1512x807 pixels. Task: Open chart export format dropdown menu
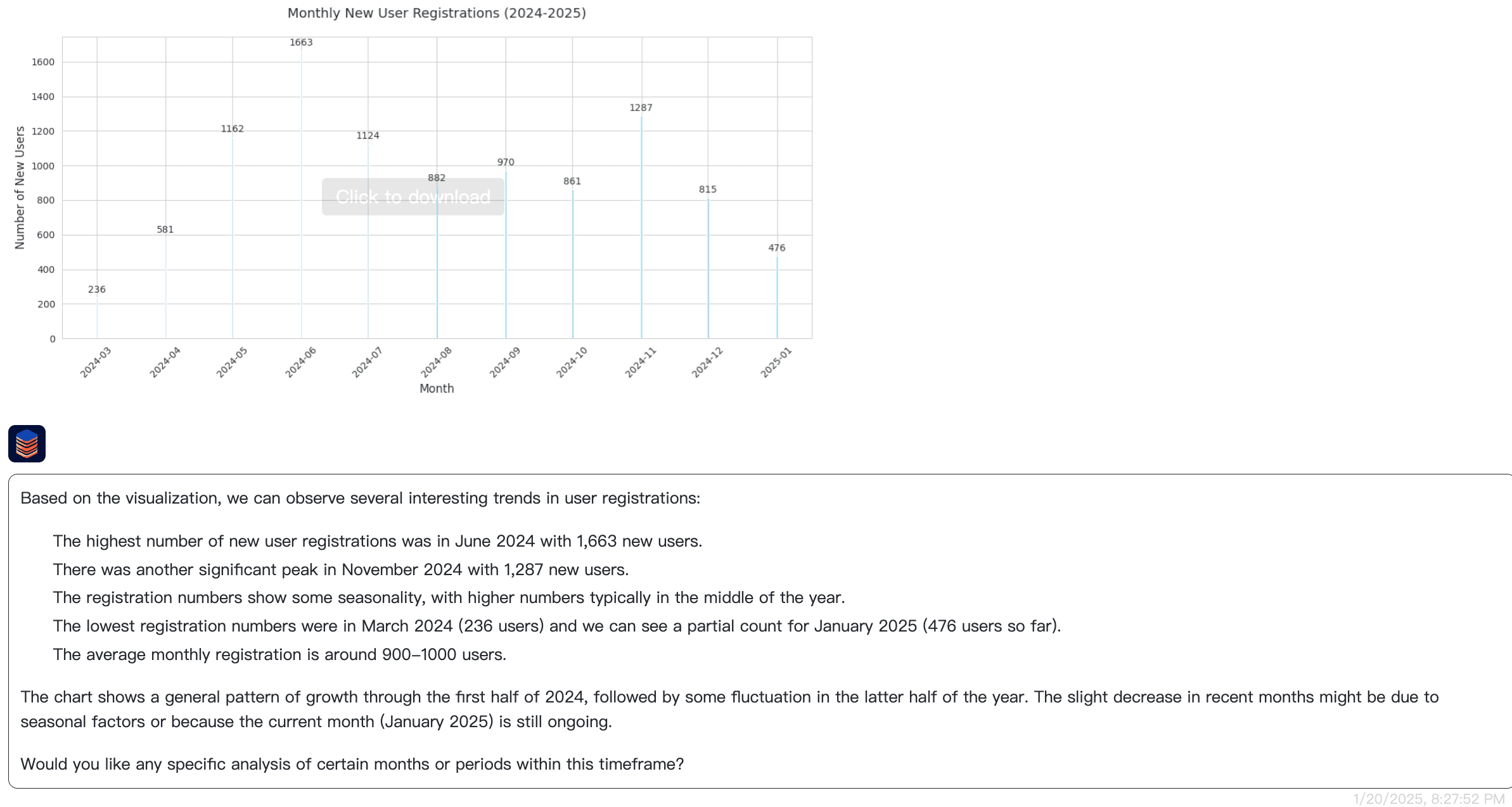[x=412, y=197]
